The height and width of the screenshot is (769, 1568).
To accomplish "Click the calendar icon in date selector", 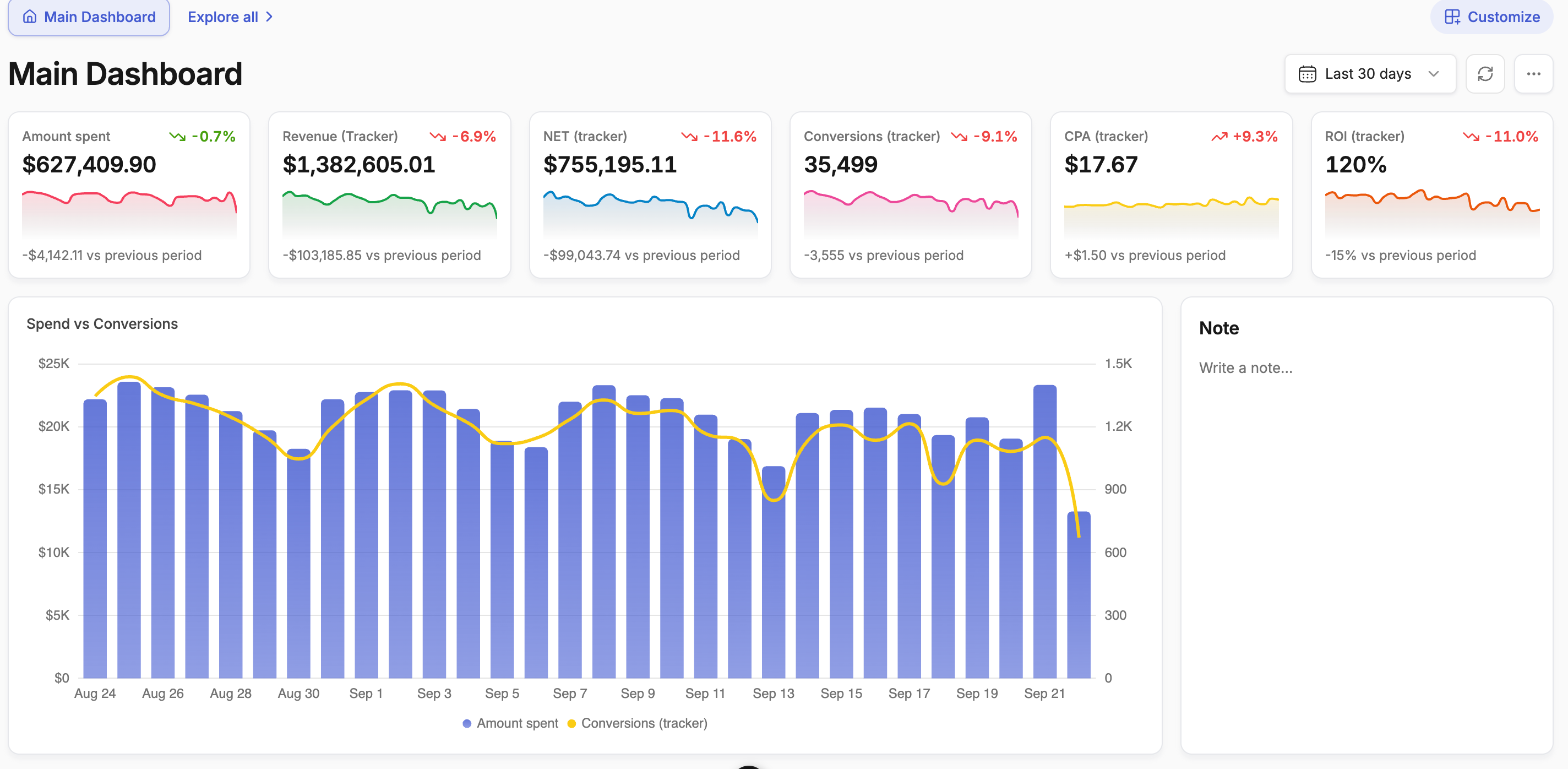I will click(1307, 74).
